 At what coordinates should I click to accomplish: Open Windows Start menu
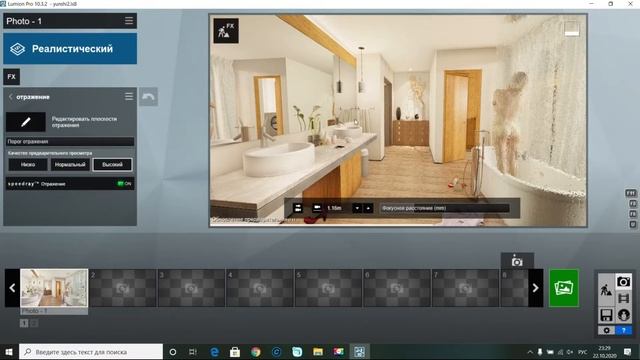[9, 352]
